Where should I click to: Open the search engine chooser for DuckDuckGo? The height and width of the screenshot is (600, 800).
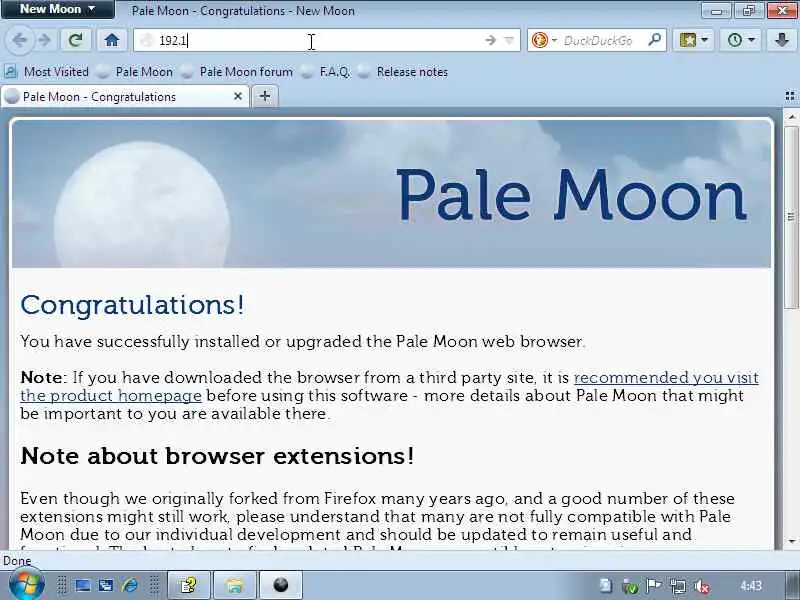coord(544,40)
